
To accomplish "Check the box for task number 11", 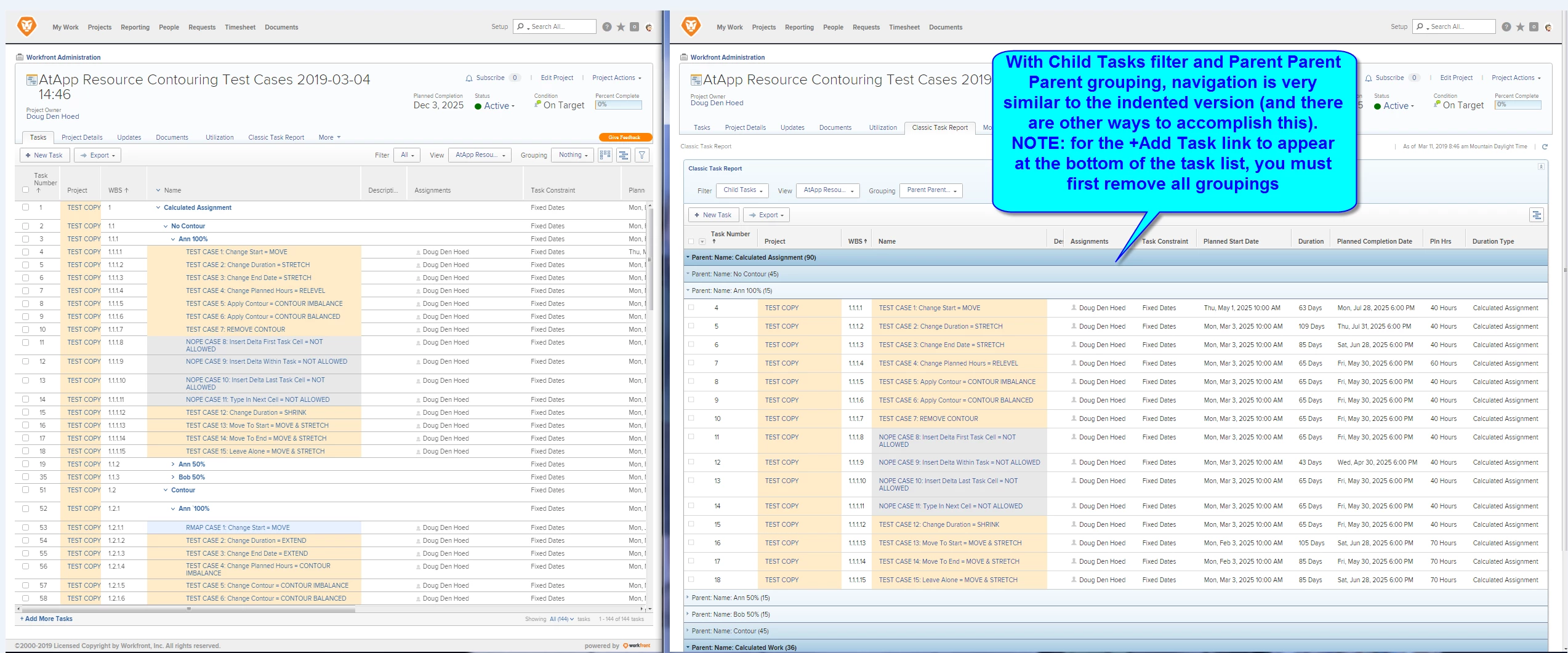I will [x=25, y=342].
